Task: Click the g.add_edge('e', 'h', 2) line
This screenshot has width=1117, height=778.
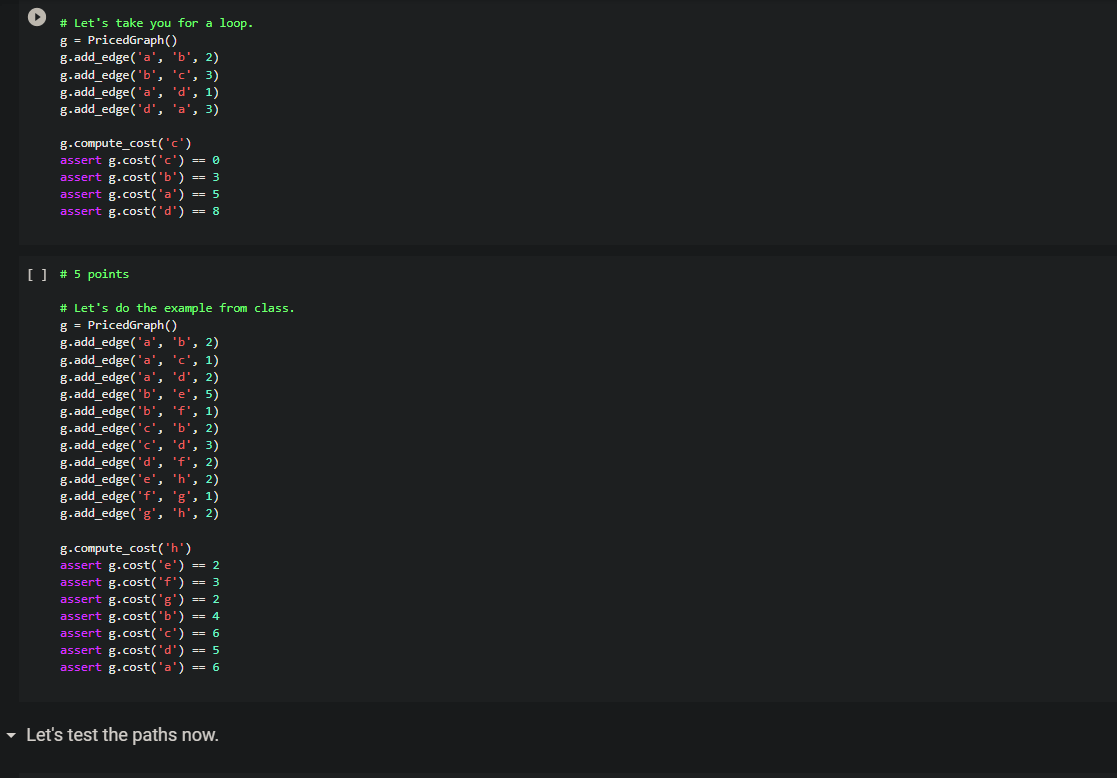Action: (139, 479)
